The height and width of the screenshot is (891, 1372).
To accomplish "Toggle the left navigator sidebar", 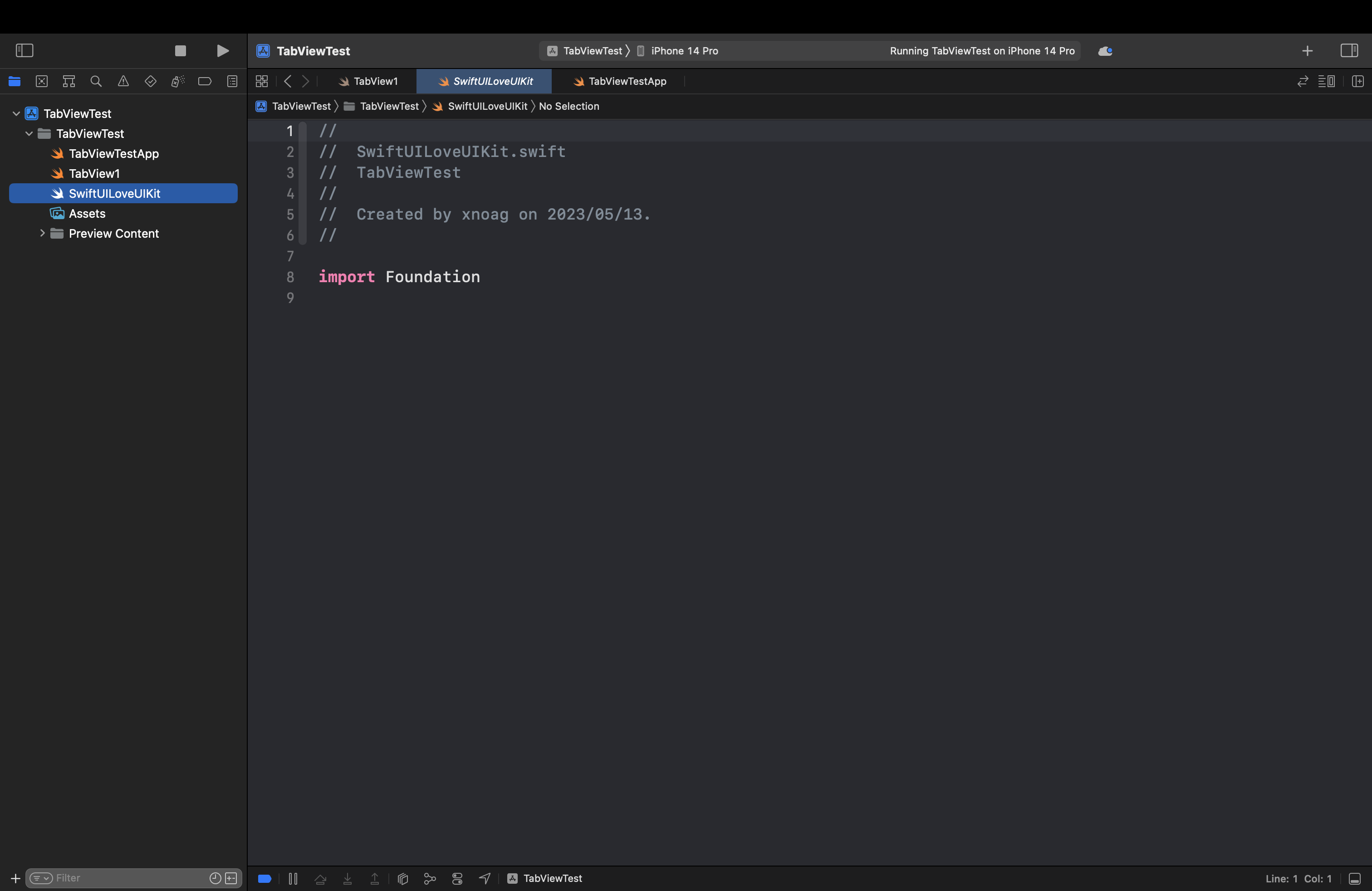I will pos(24,51).
